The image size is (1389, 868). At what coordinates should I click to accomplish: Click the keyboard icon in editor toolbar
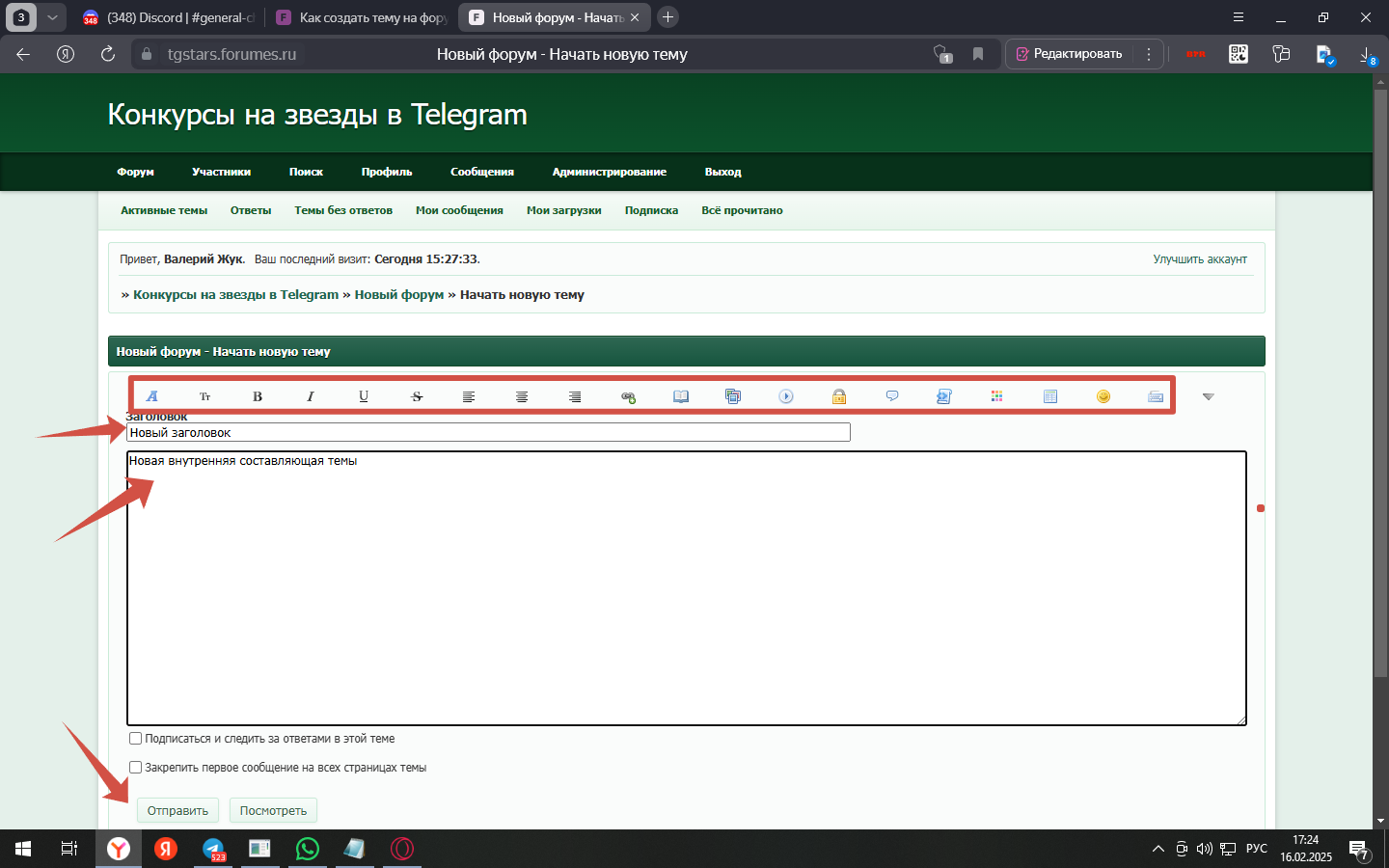(x=1156, y=396)
